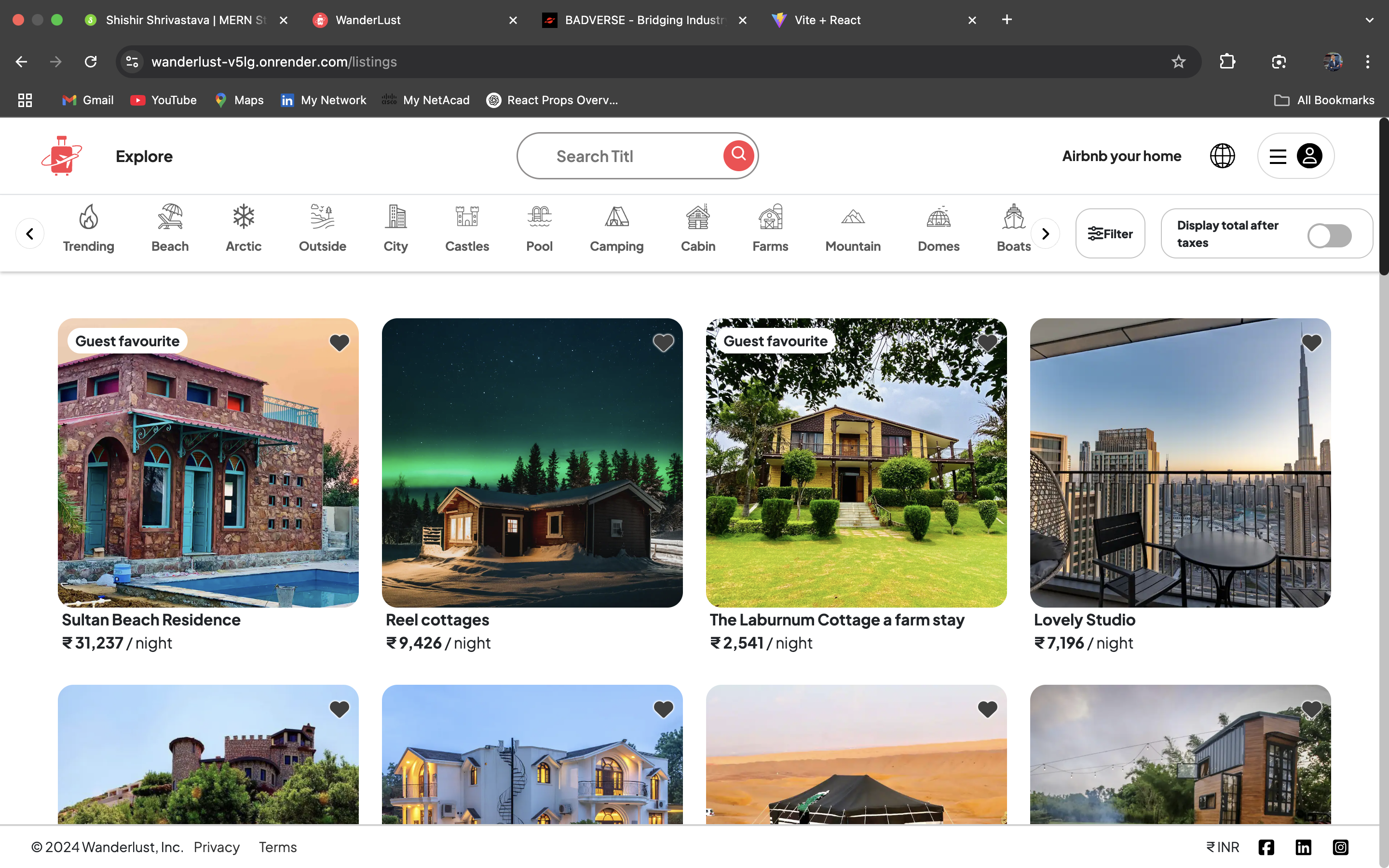Open the LinkedIn footer icon
The height and width of the screenshot is (868, 1389).
pos(1304,847)
